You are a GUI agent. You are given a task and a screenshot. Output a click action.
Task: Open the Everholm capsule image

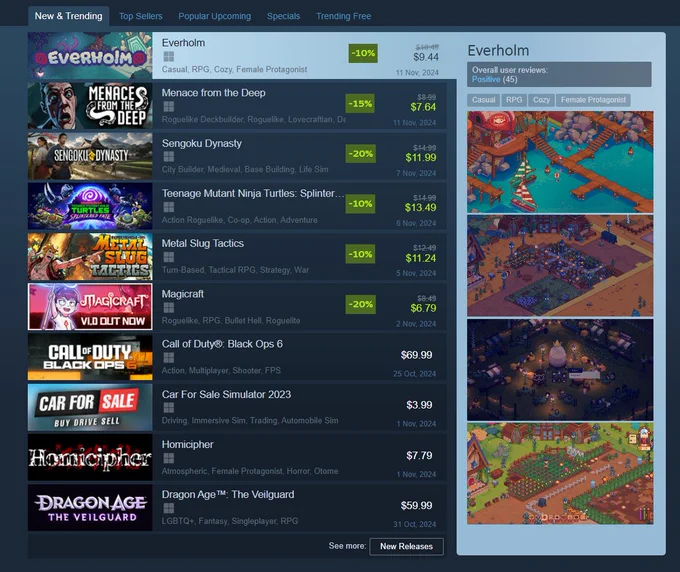coord(90,56)
